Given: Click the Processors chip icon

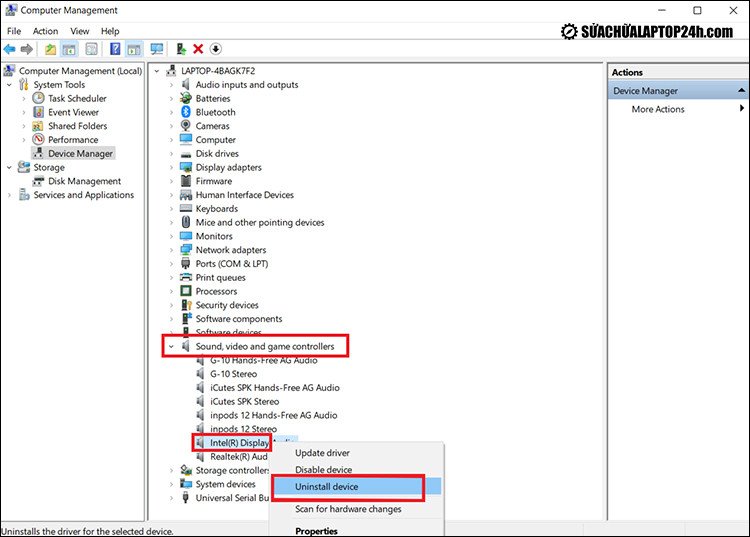Looking at the screenshot, I should pyautogui.click(x=186, y=291).
